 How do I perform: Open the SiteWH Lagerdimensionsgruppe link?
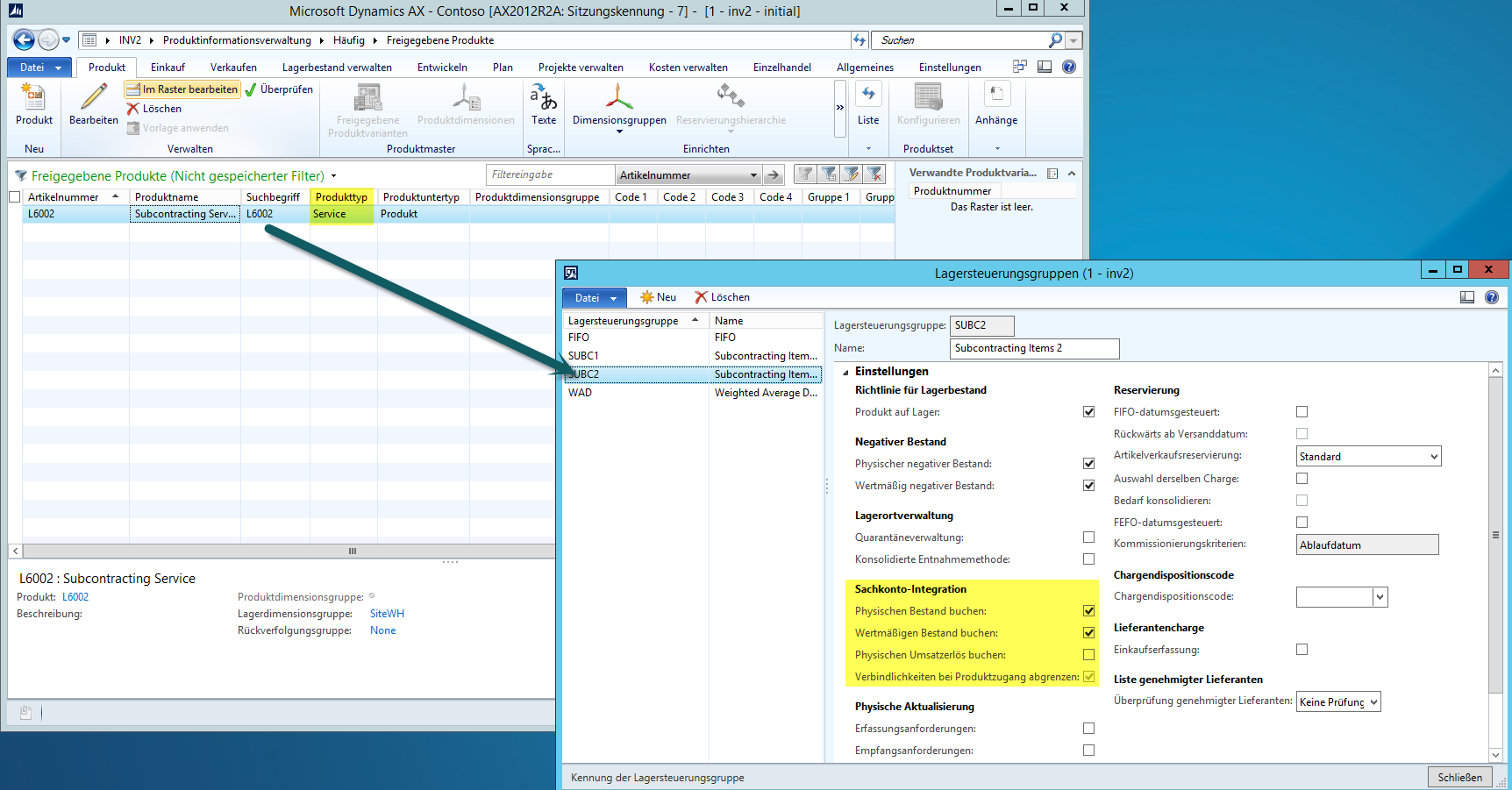click(x=387, y=614)
